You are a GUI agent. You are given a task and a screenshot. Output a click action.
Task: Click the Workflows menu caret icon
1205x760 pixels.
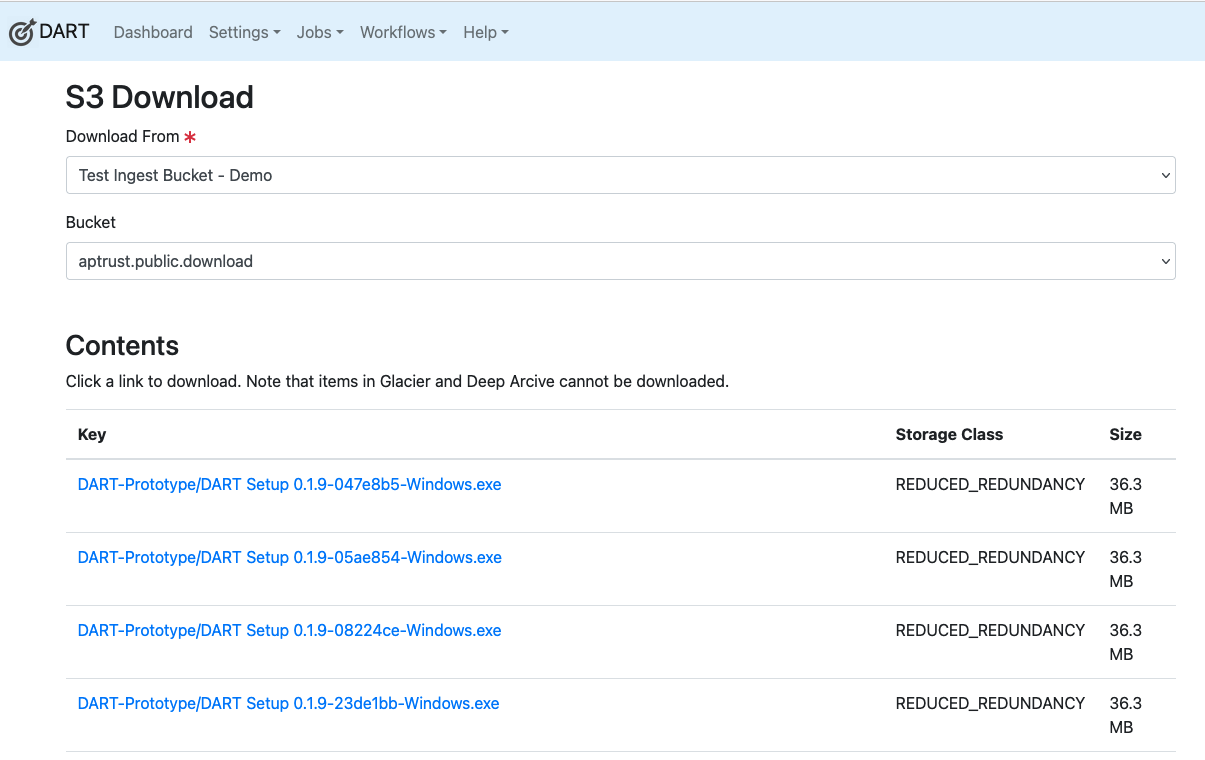tap(444, 33)
